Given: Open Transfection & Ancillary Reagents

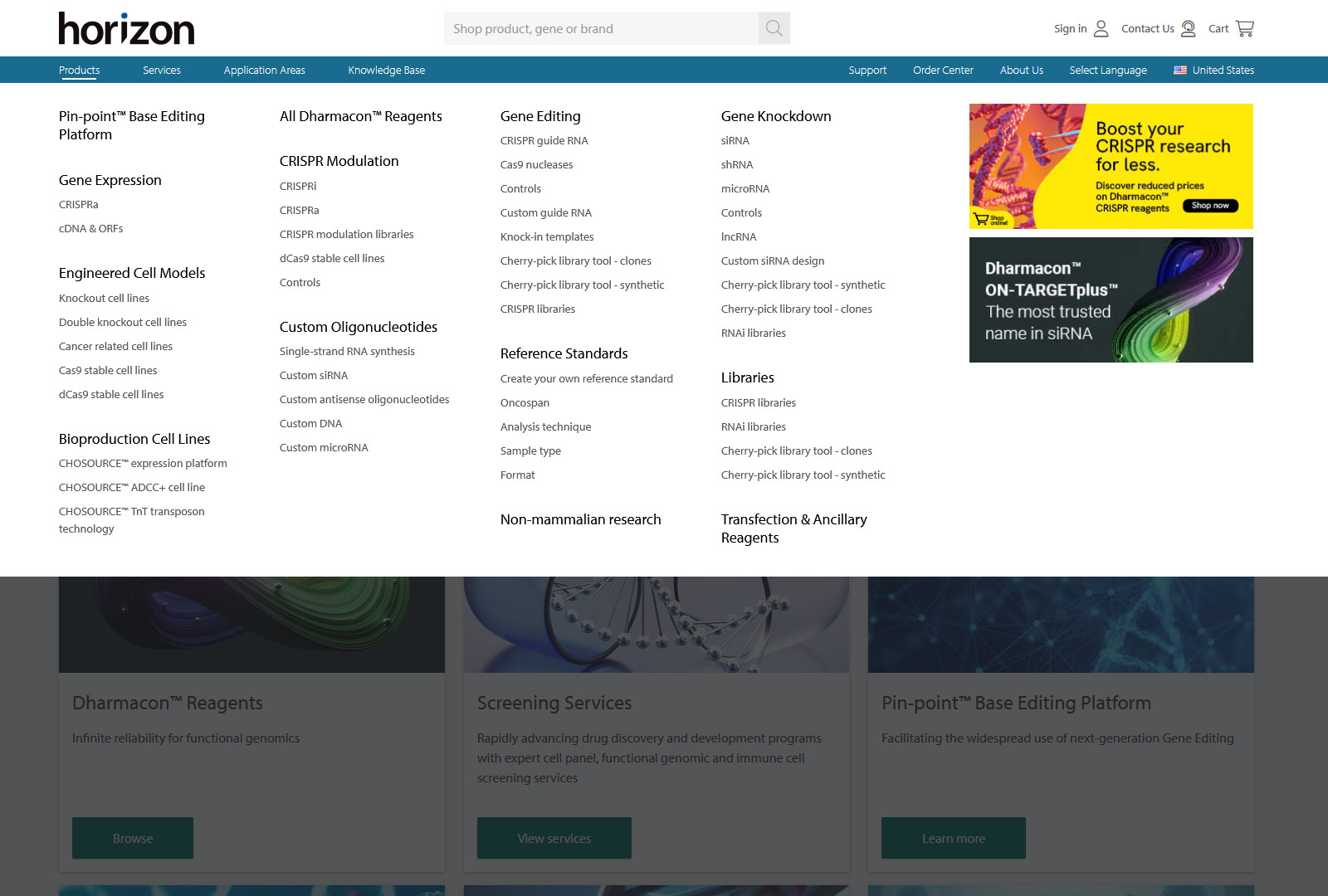Looking at the screenshot, I should 794,528.
